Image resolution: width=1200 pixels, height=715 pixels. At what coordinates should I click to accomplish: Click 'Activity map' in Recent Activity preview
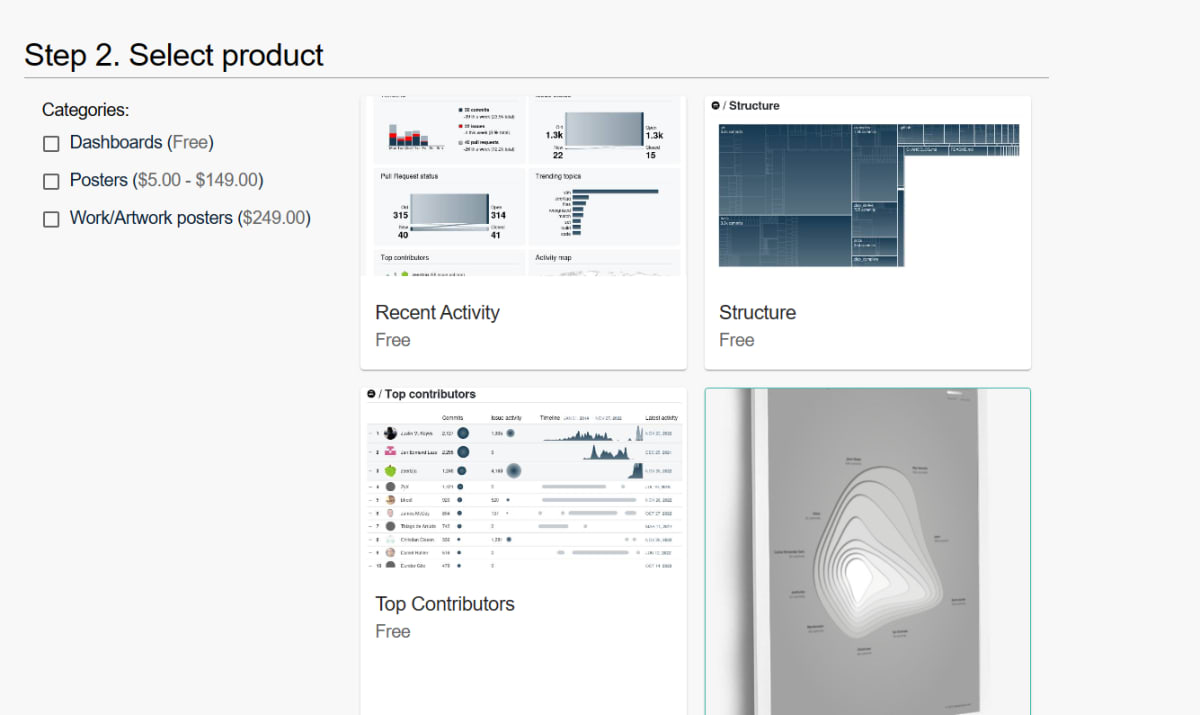[553, 257]
